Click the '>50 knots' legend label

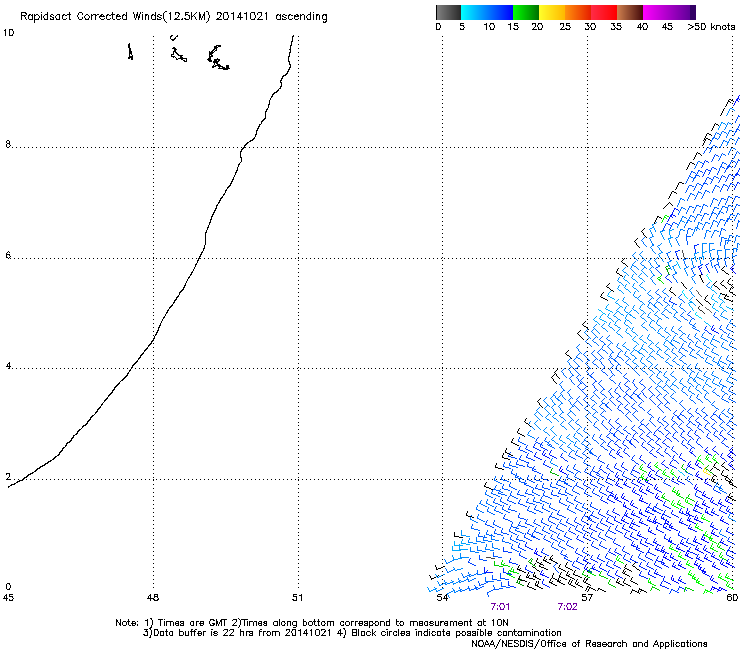pos(711,27)
